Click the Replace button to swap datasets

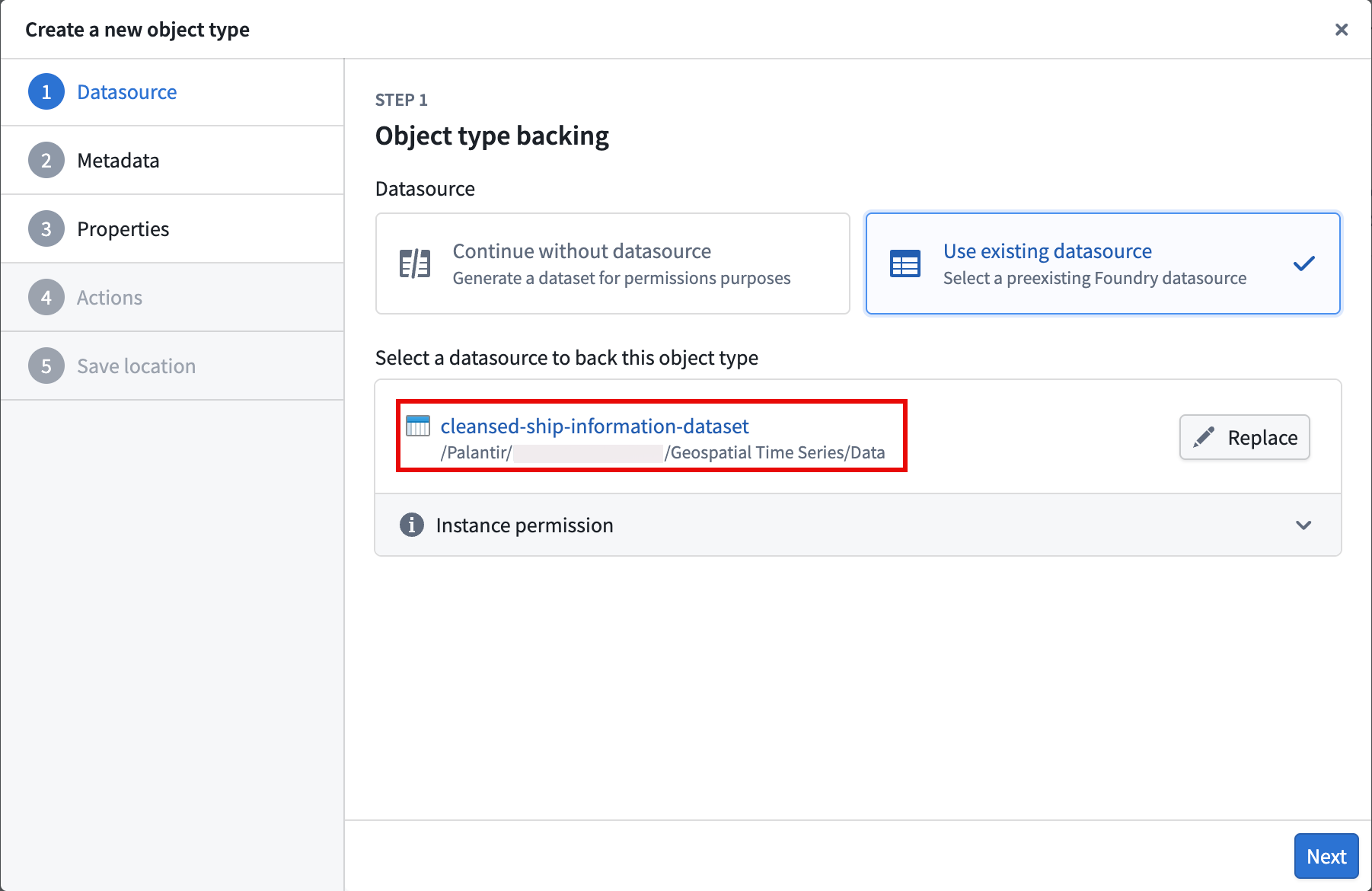(x=1243, y=437)
